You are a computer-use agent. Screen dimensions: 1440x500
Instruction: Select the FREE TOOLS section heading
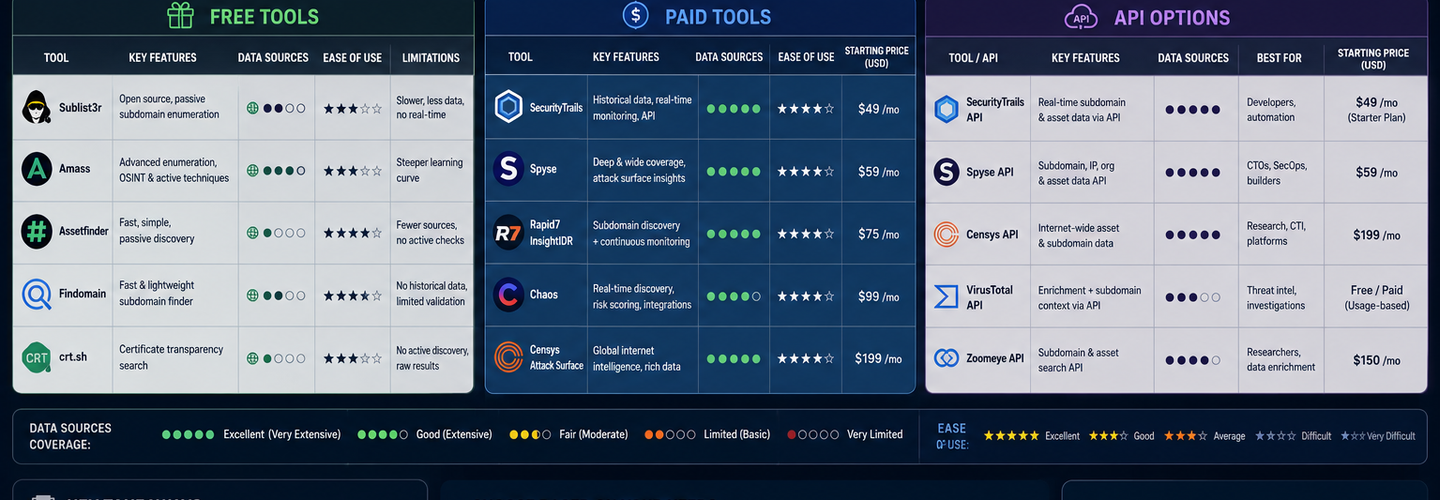pyautogui.click(x=264, y=16)
